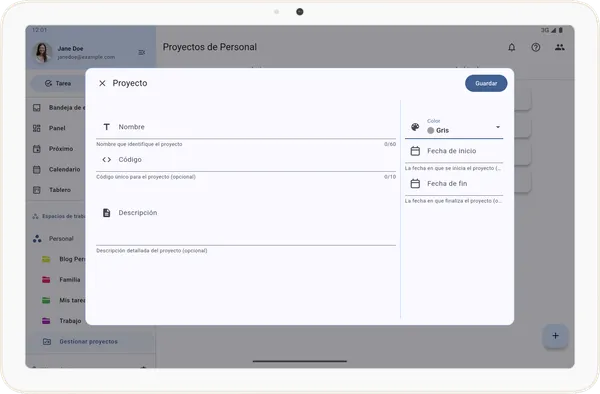Open the help question mark icon
600x394 pixels.
(536, 47)
